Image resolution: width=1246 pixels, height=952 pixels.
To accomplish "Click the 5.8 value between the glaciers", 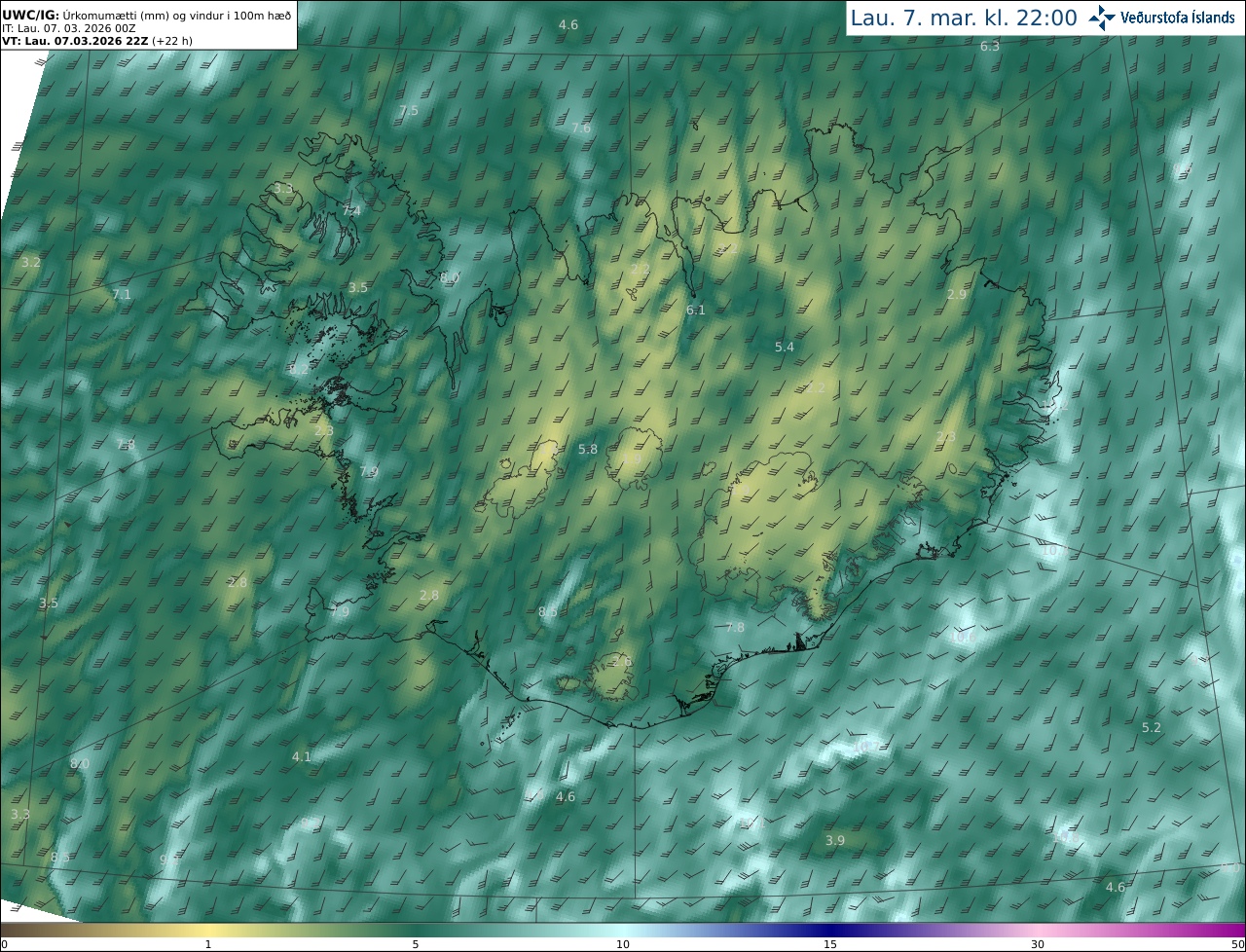I will [588, 450].
